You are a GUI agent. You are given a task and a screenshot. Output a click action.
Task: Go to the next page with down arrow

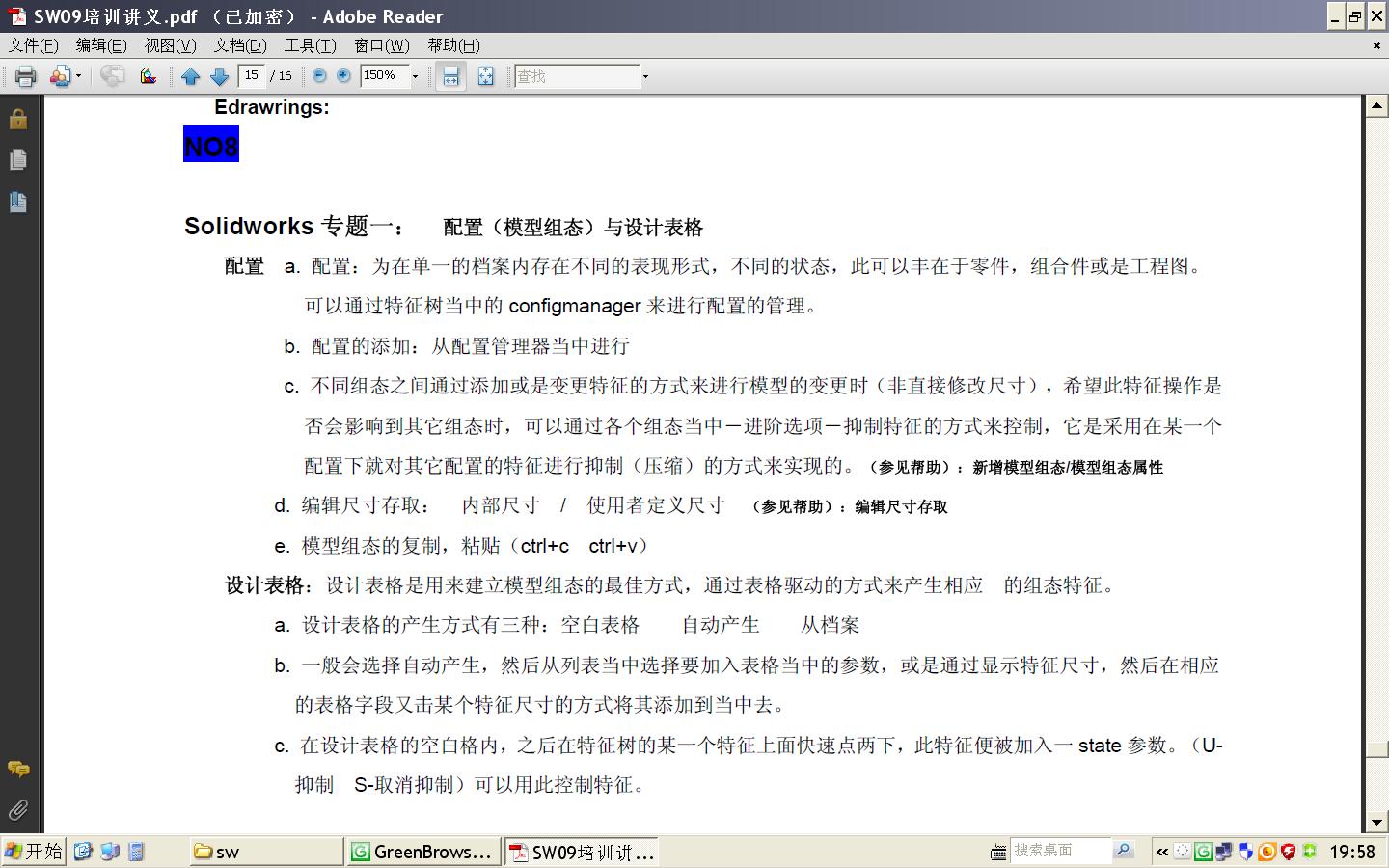click(220, 76)
